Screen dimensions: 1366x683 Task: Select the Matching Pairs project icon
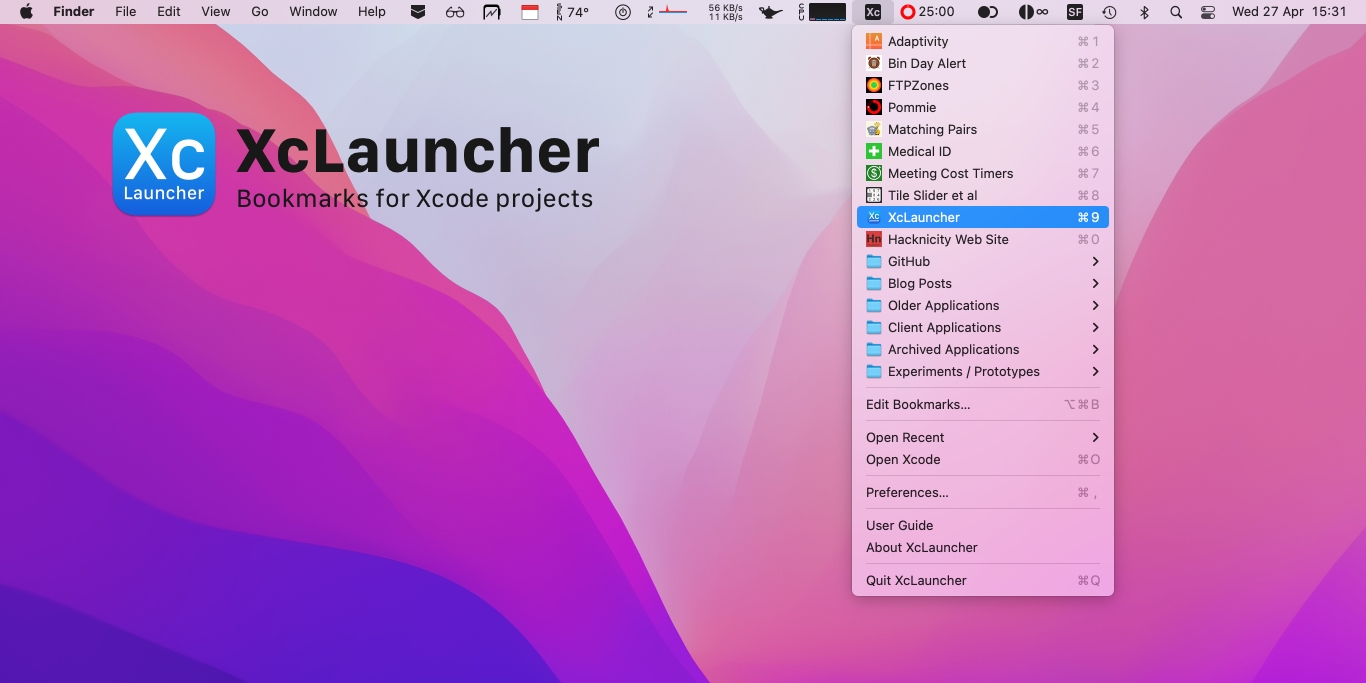pos(872,129)
